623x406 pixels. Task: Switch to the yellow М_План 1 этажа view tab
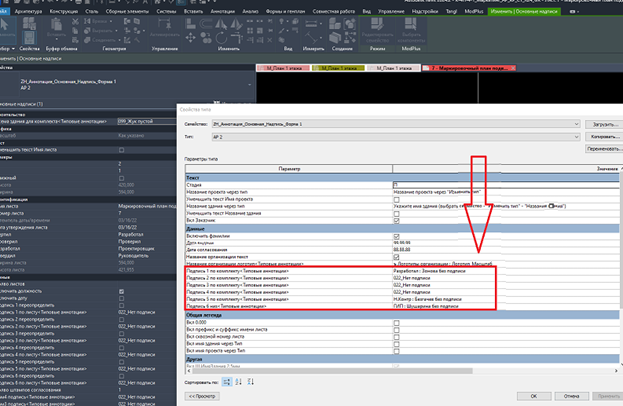click(338, 68)
